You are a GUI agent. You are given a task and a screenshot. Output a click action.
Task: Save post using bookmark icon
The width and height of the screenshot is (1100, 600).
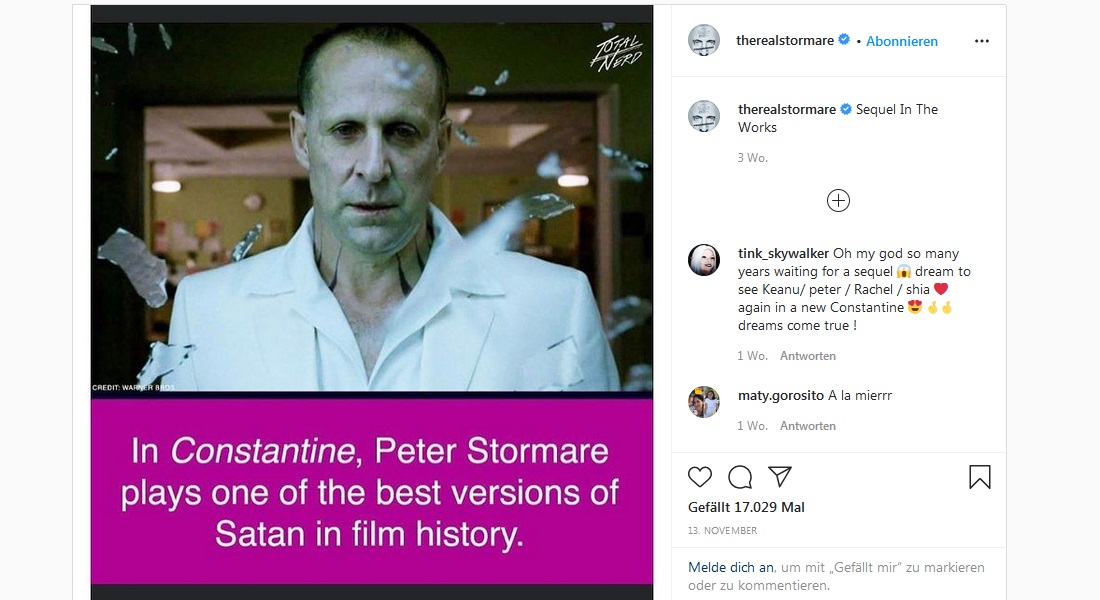(980, 477)
